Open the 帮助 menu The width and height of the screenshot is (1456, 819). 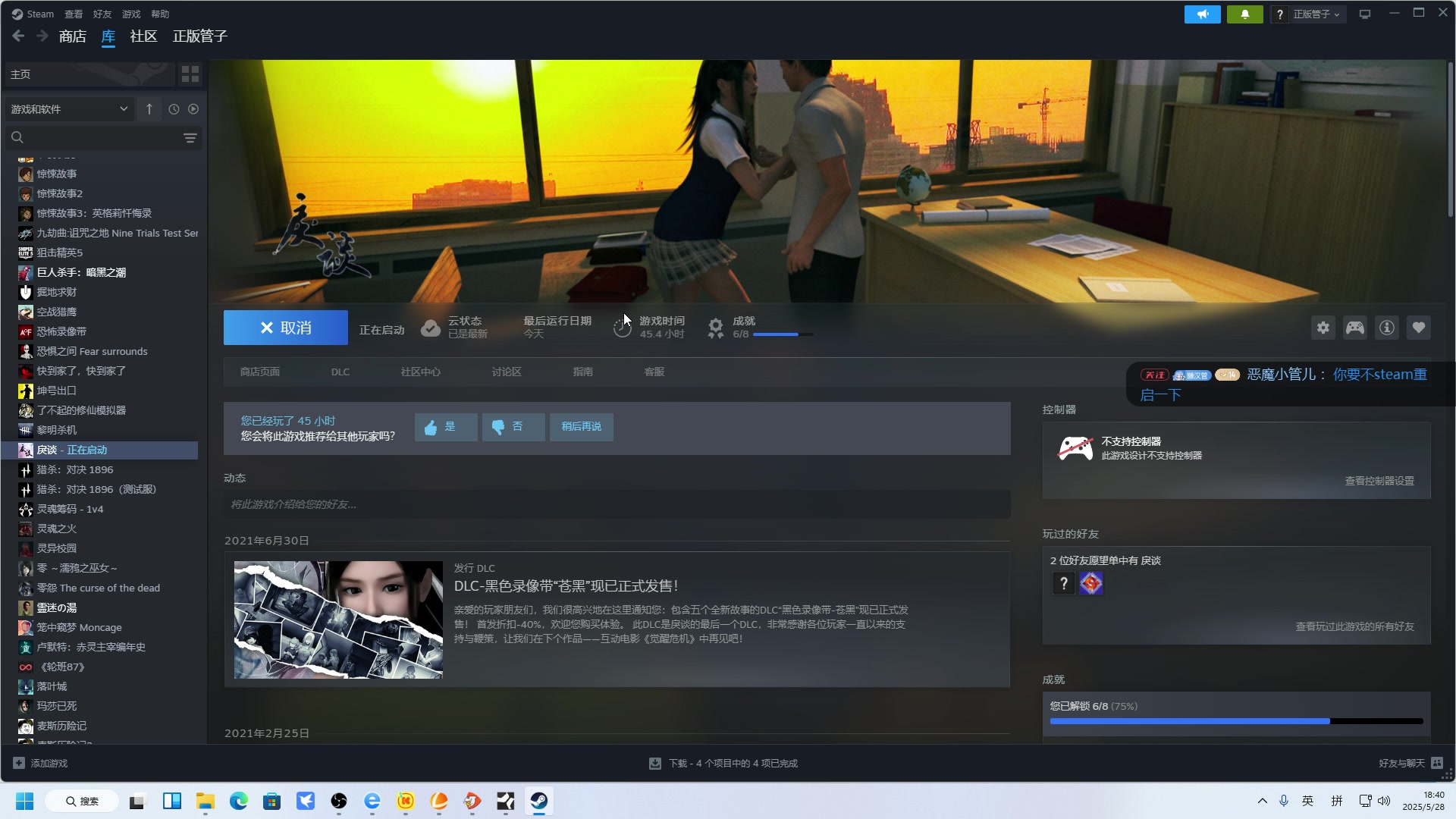(160, 14)
